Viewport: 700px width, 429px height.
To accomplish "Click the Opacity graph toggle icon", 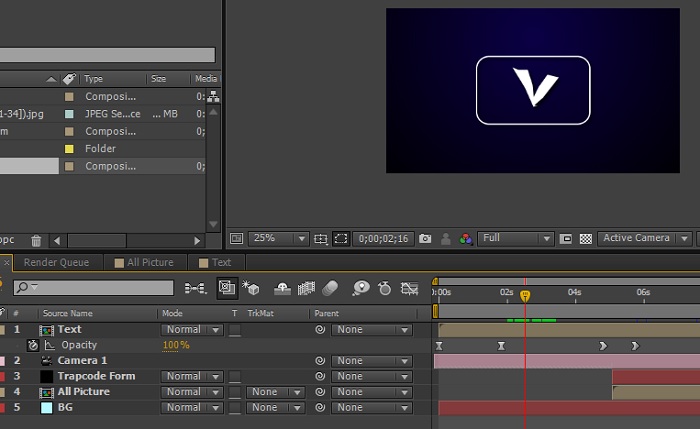I will click(50, 345).
